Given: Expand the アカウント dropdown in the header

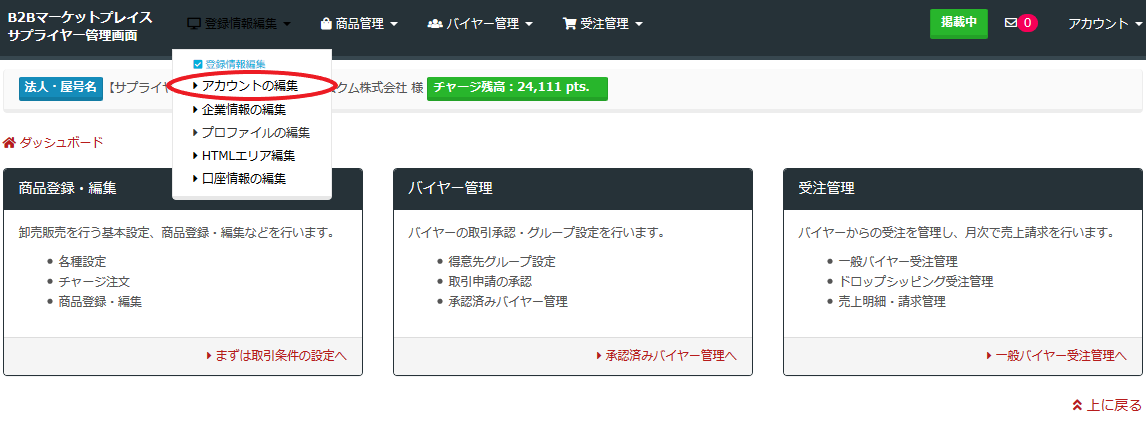Looking at the screenshot, I should click(x=1104, y=23).
